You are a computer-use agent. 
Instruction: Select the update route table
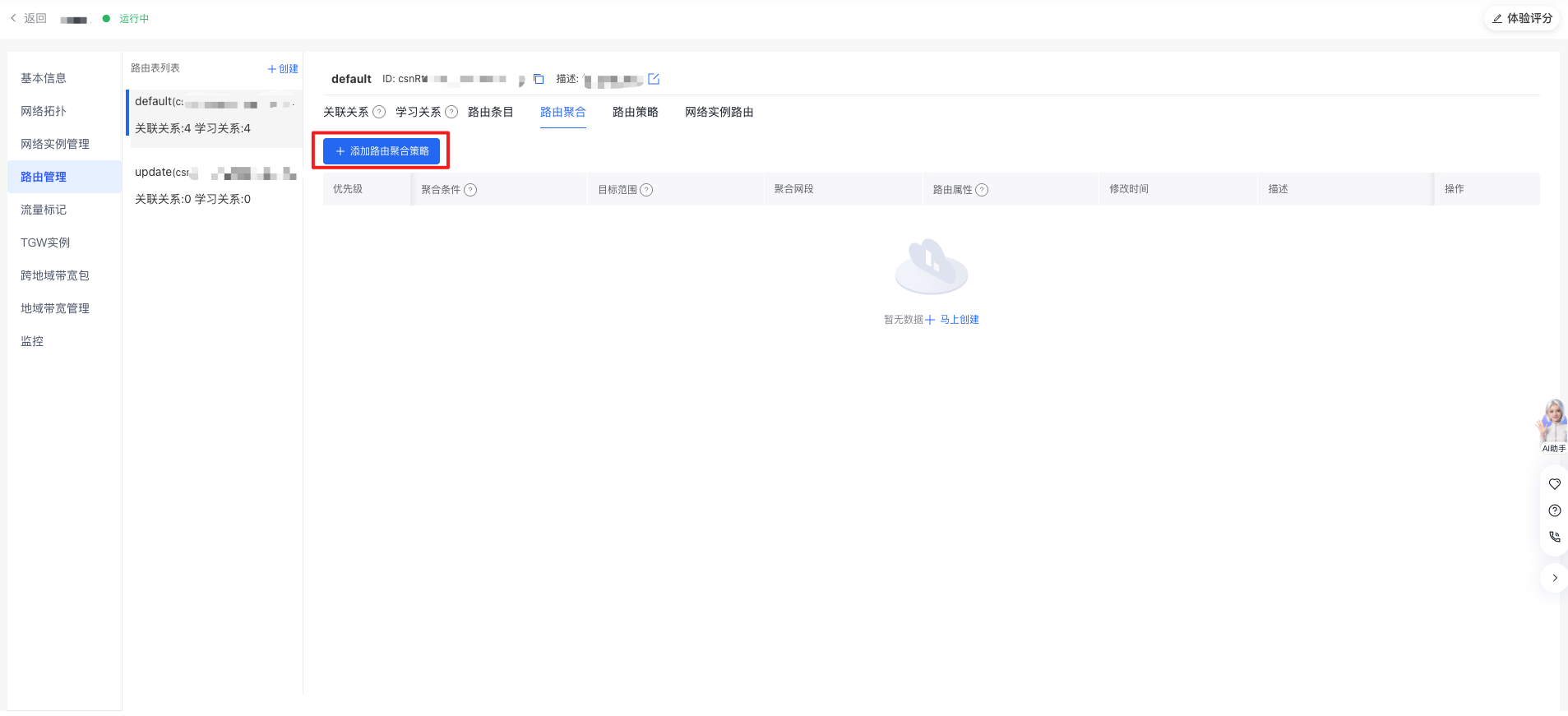click(x=215, y=185)
